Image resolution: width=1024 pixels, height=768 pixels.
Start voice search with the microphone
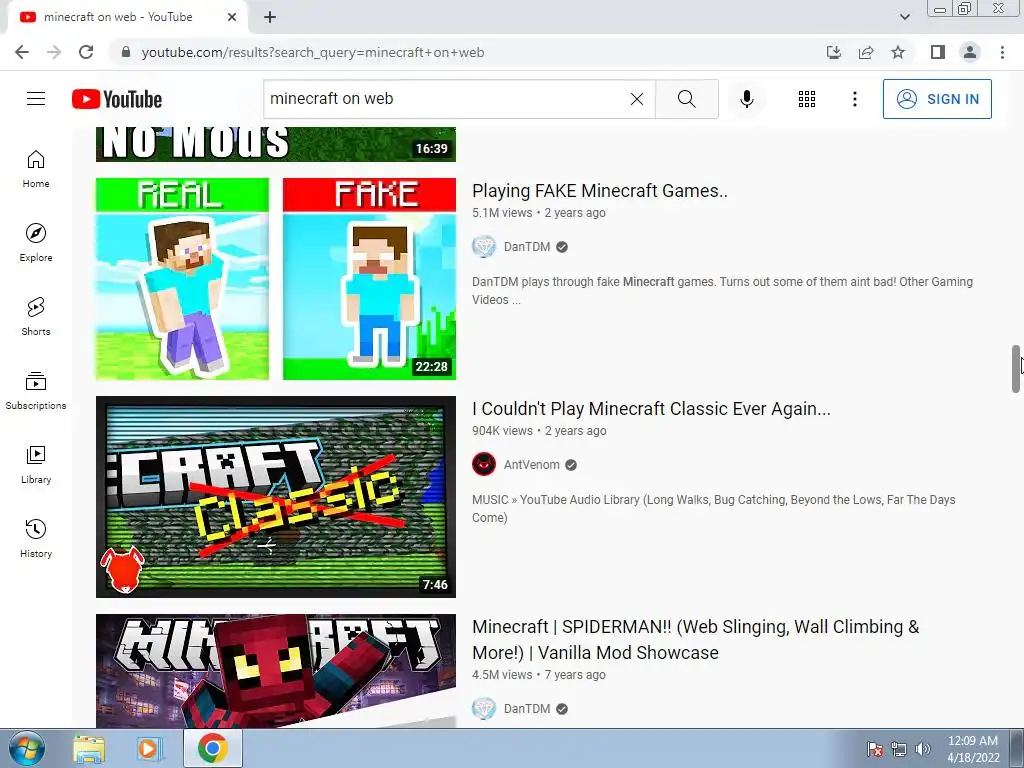pos(747,99)
